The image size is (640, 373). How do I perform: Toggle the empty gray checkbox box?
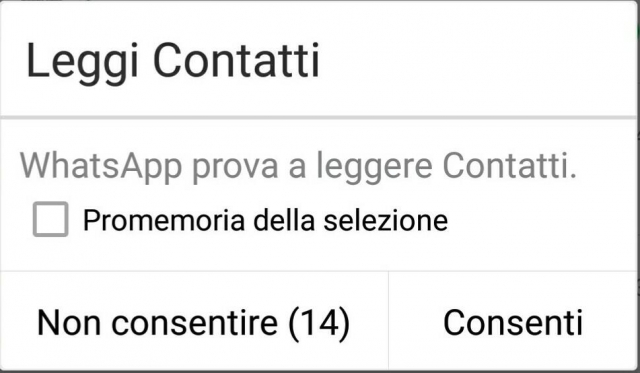pyautogui.click(x=51, y=219)
